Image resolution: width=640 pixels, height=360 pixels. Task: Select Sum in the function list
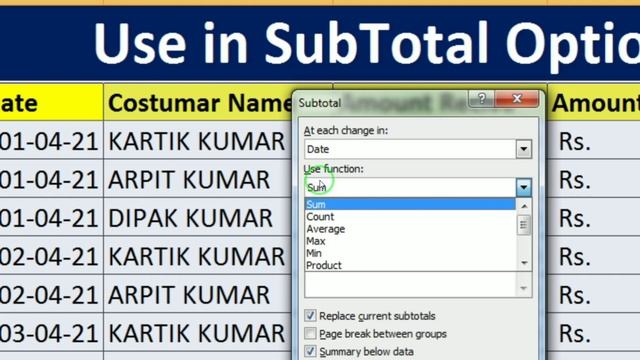410,204
